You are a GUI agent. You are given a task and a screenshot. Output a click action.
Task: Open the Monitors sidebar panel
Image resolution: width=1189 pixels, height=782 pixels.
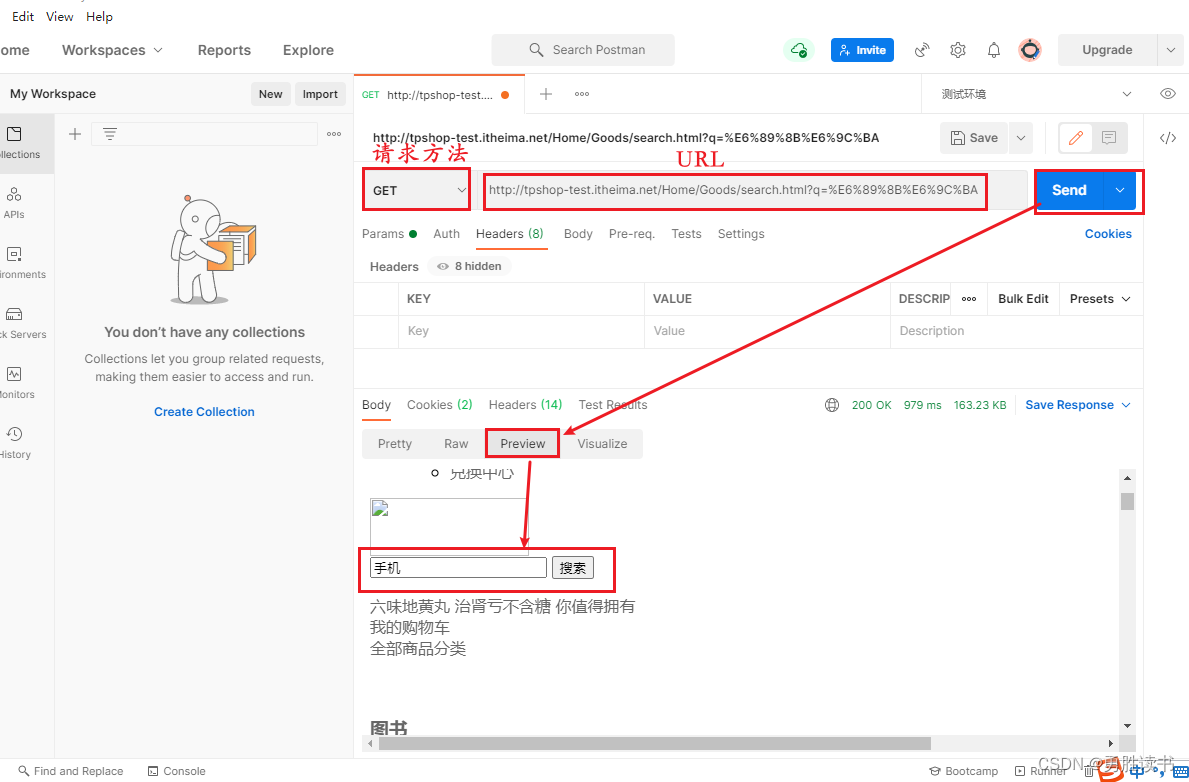(15, 382)
